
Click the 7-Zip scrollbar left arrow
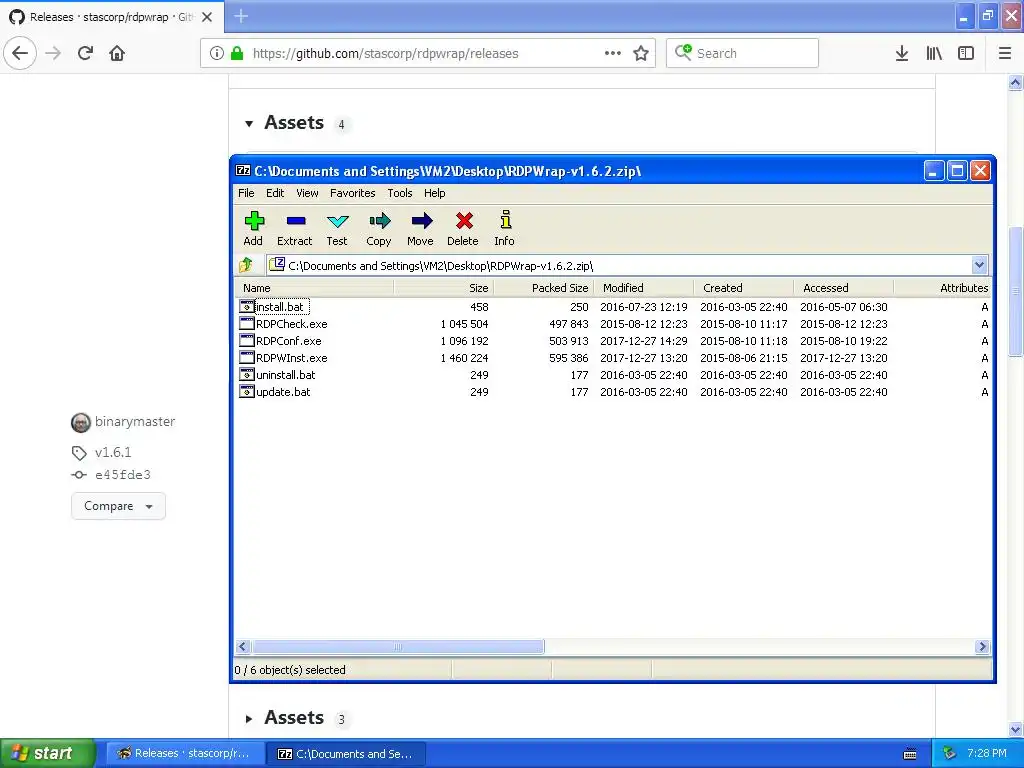click(x=243, y=647)
